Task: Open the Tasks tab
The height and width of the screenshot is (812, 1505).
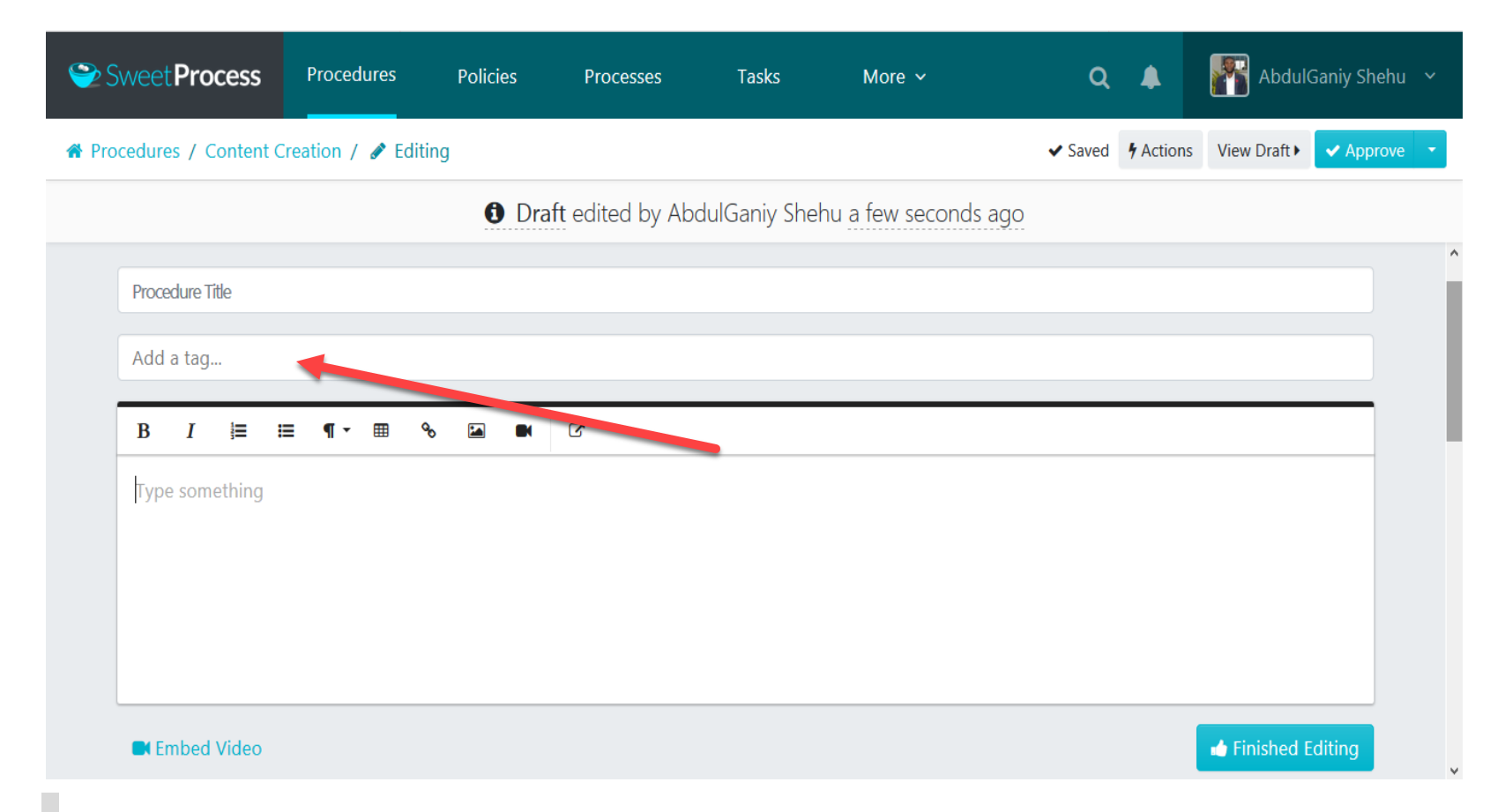Action: coord(758,77)
